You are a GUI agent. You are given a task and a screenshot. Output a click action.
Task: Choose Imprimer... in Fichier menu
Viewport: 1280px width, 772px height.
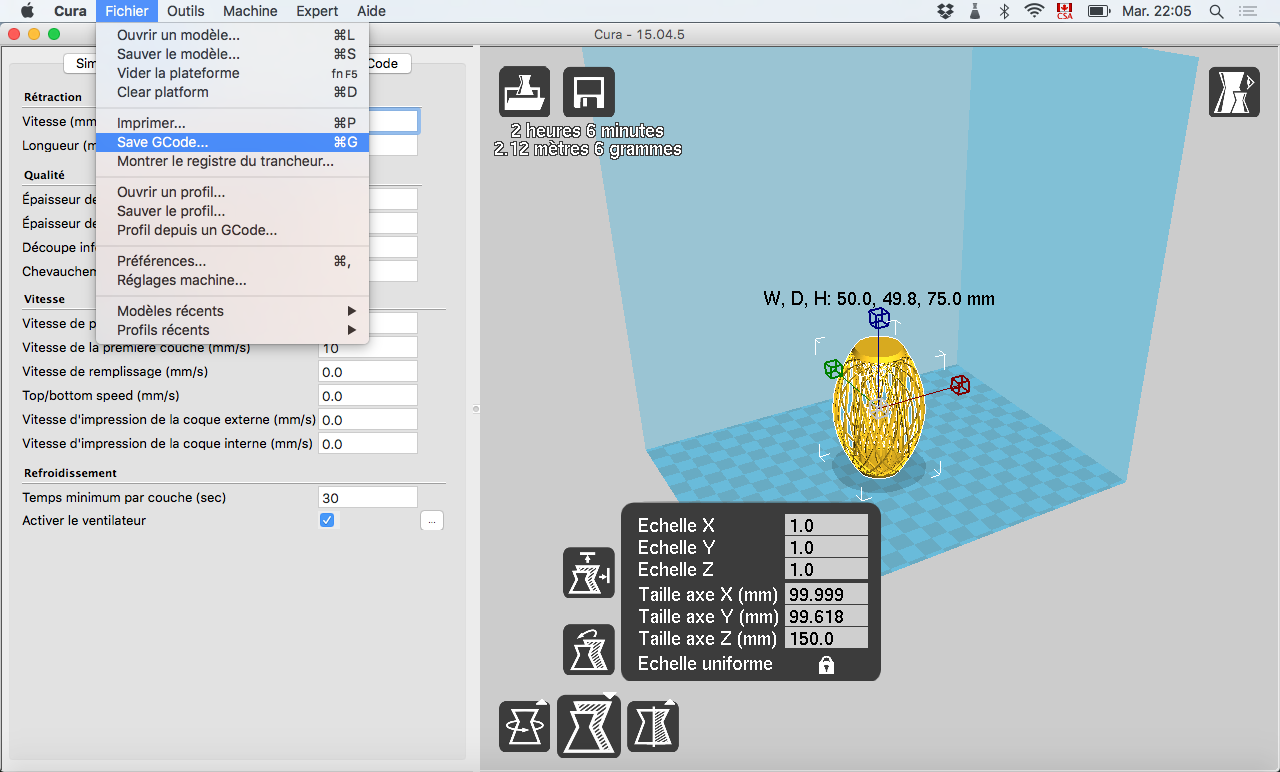(x=232, y=123)
